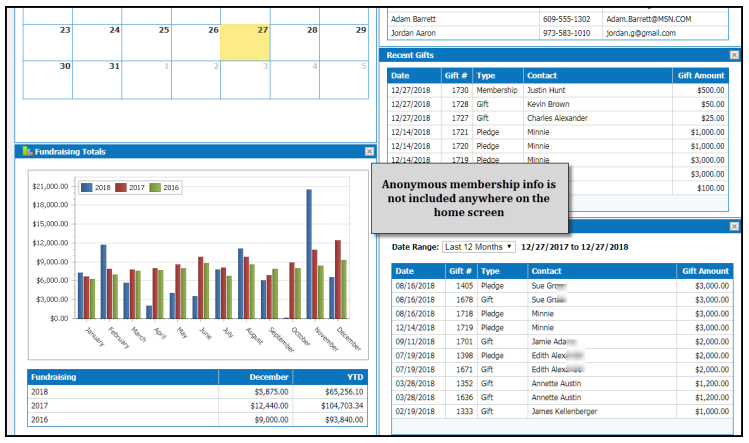The width and height of the screenshot is (749, 443).
Task: Close the panel with Date Range filter
Action: tap(734, 226)
